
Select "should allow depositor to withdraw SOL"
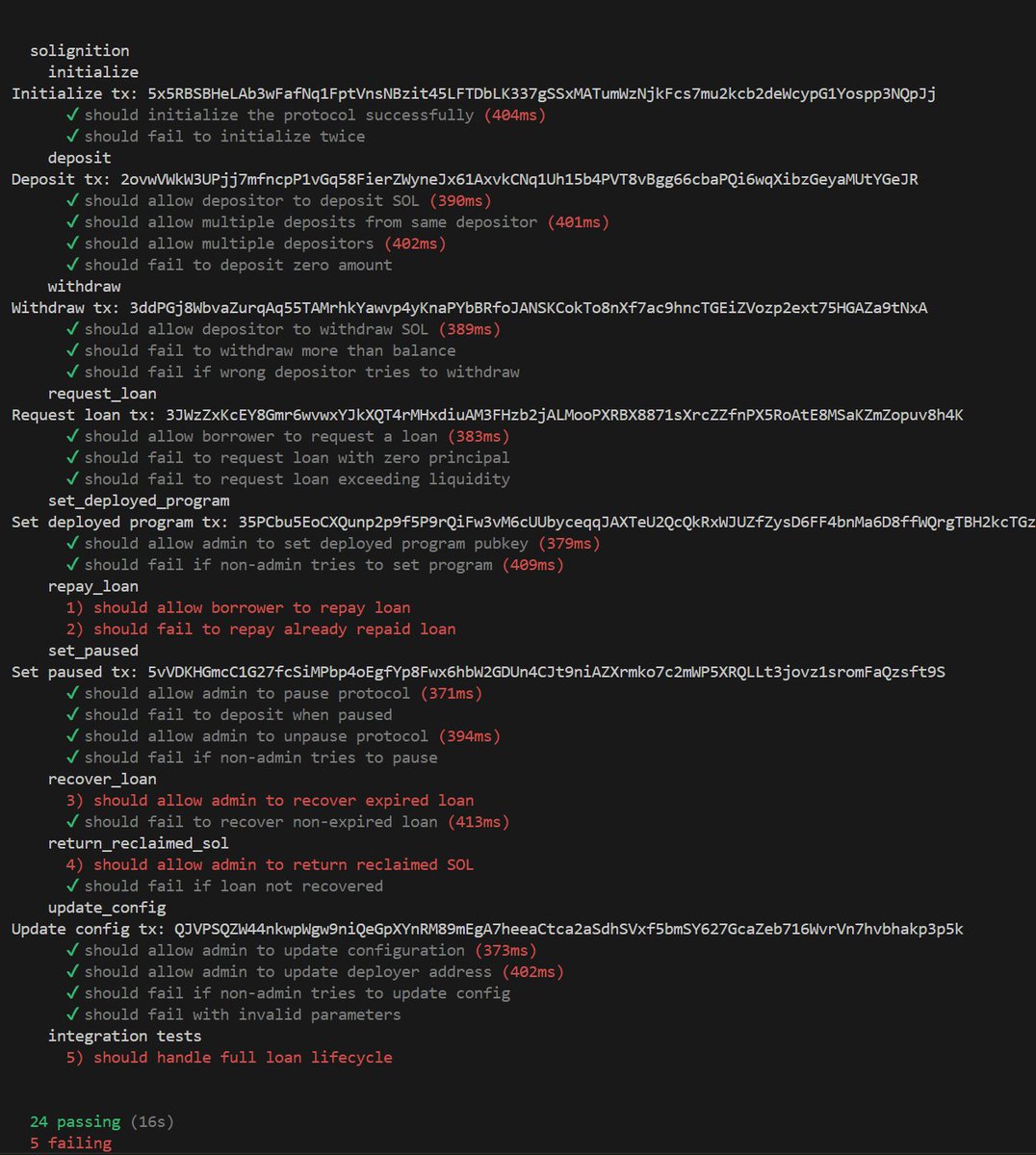(284, 329)
